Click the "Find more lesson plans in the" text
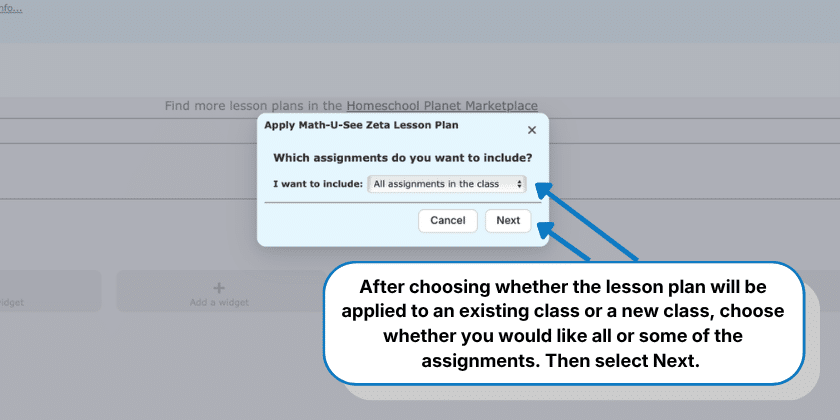 tap(254, 106)
